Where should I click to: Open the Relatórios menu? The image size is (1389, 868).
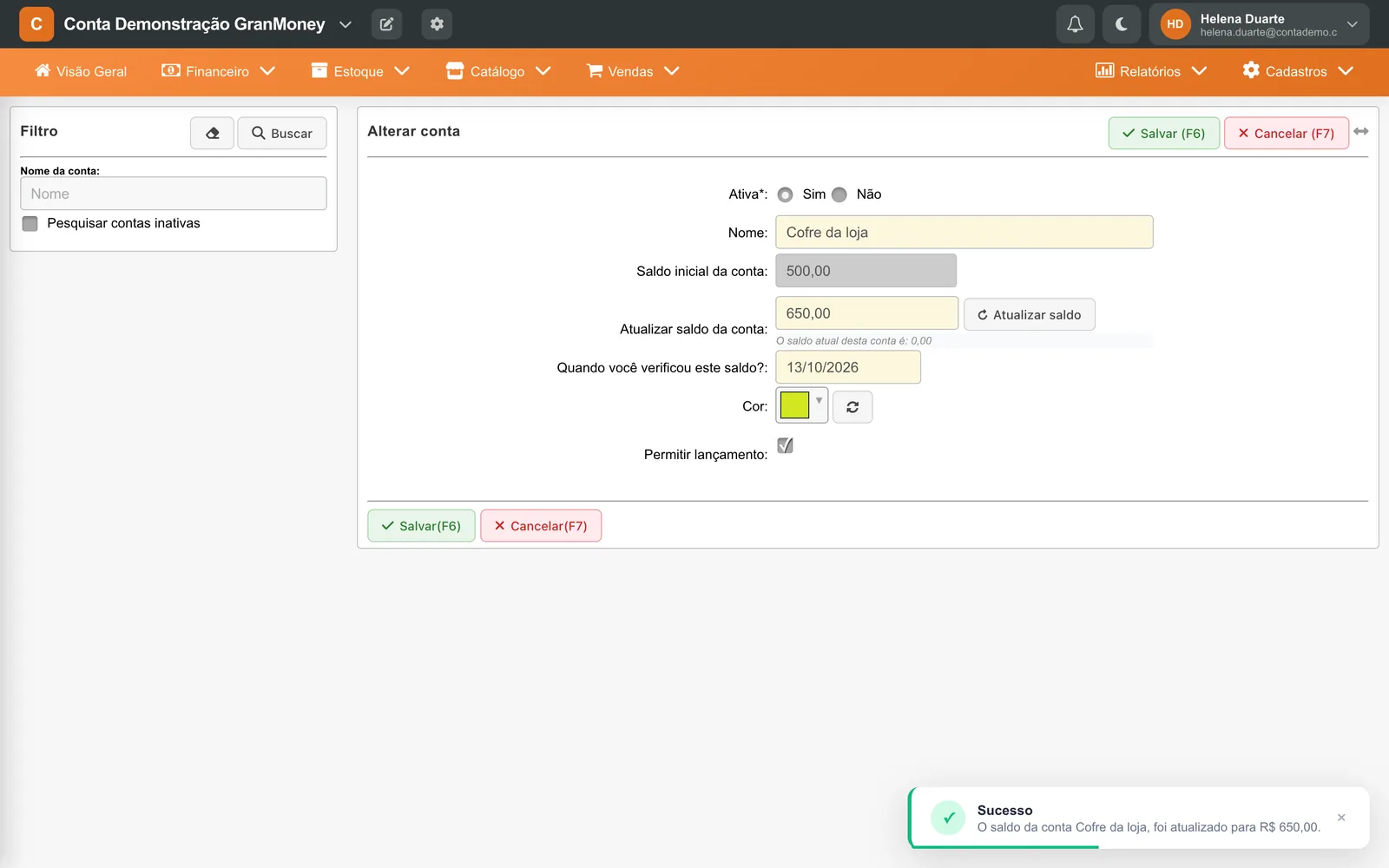[x=1151, y=71]
